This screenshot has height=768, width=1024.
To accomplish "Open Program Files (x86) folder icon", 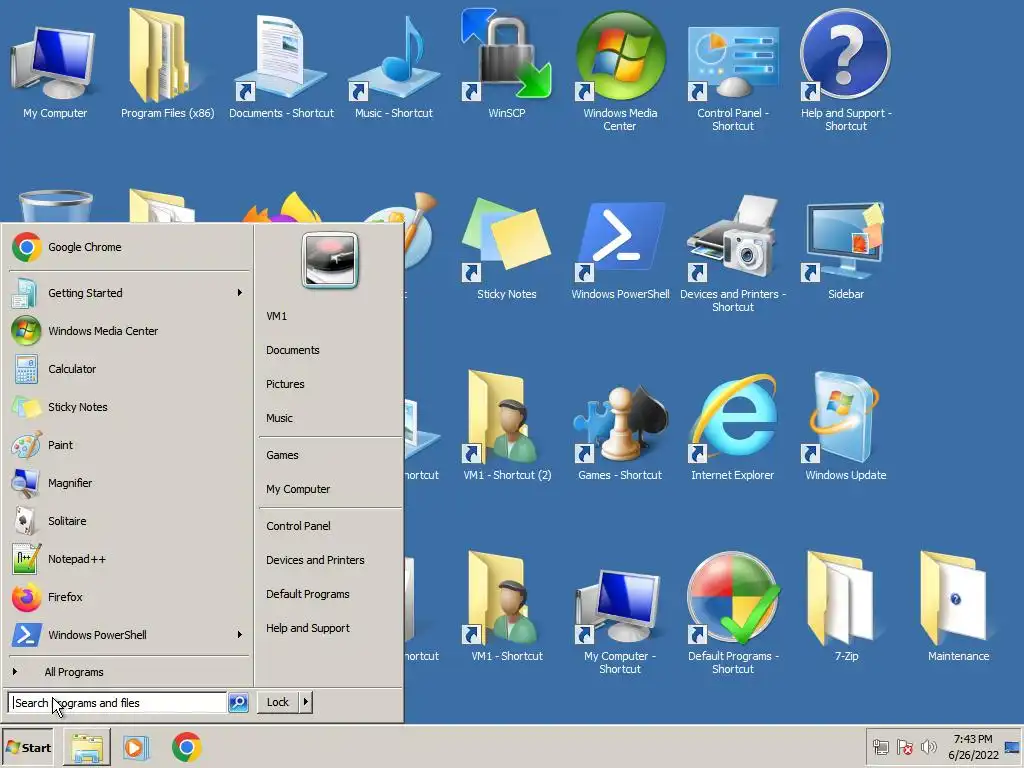I will click(167, 64).
